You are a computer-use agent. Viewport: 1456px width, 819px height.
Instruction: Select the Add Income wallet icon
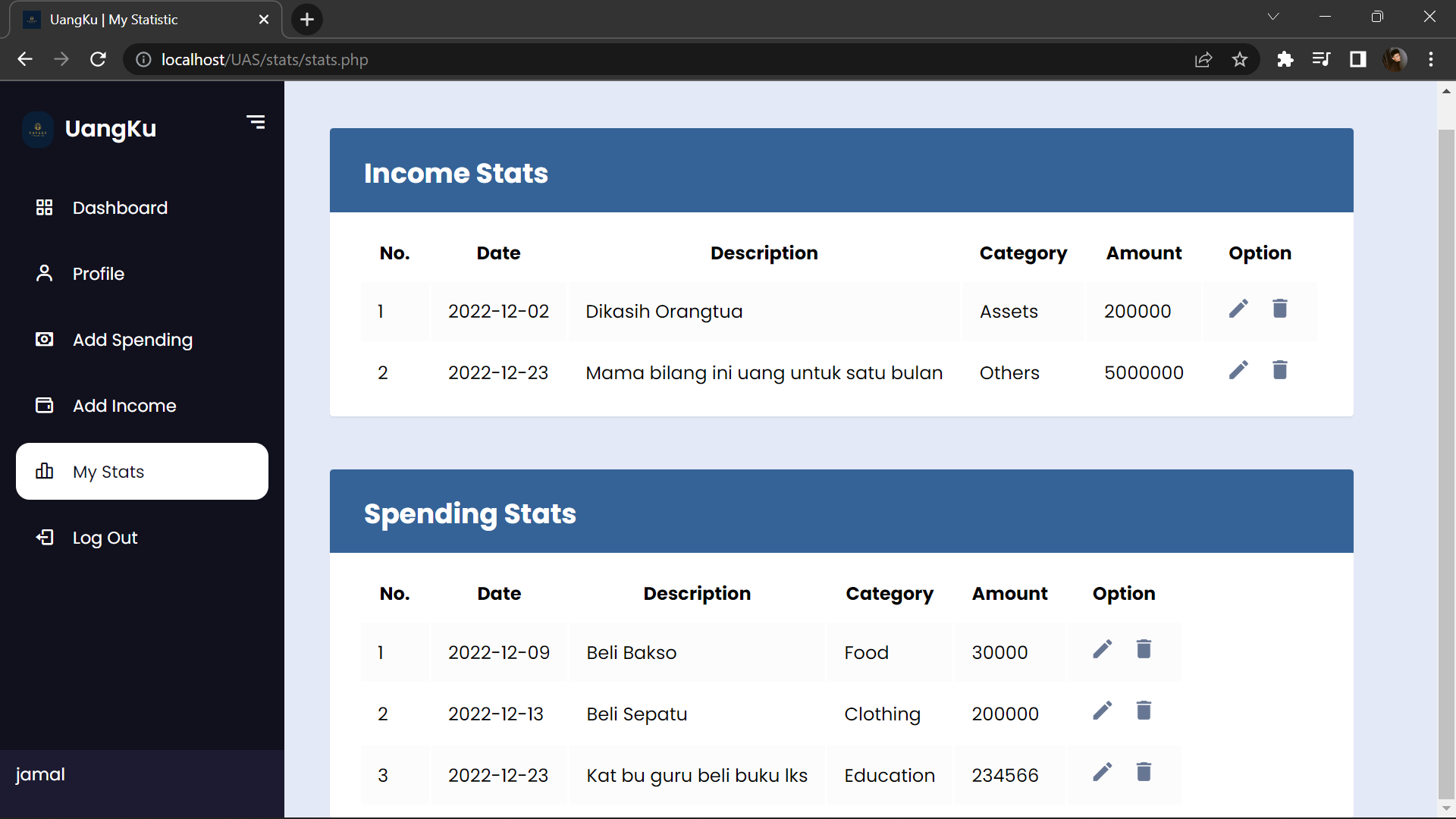pyautogui.click(x=44, y=405)
